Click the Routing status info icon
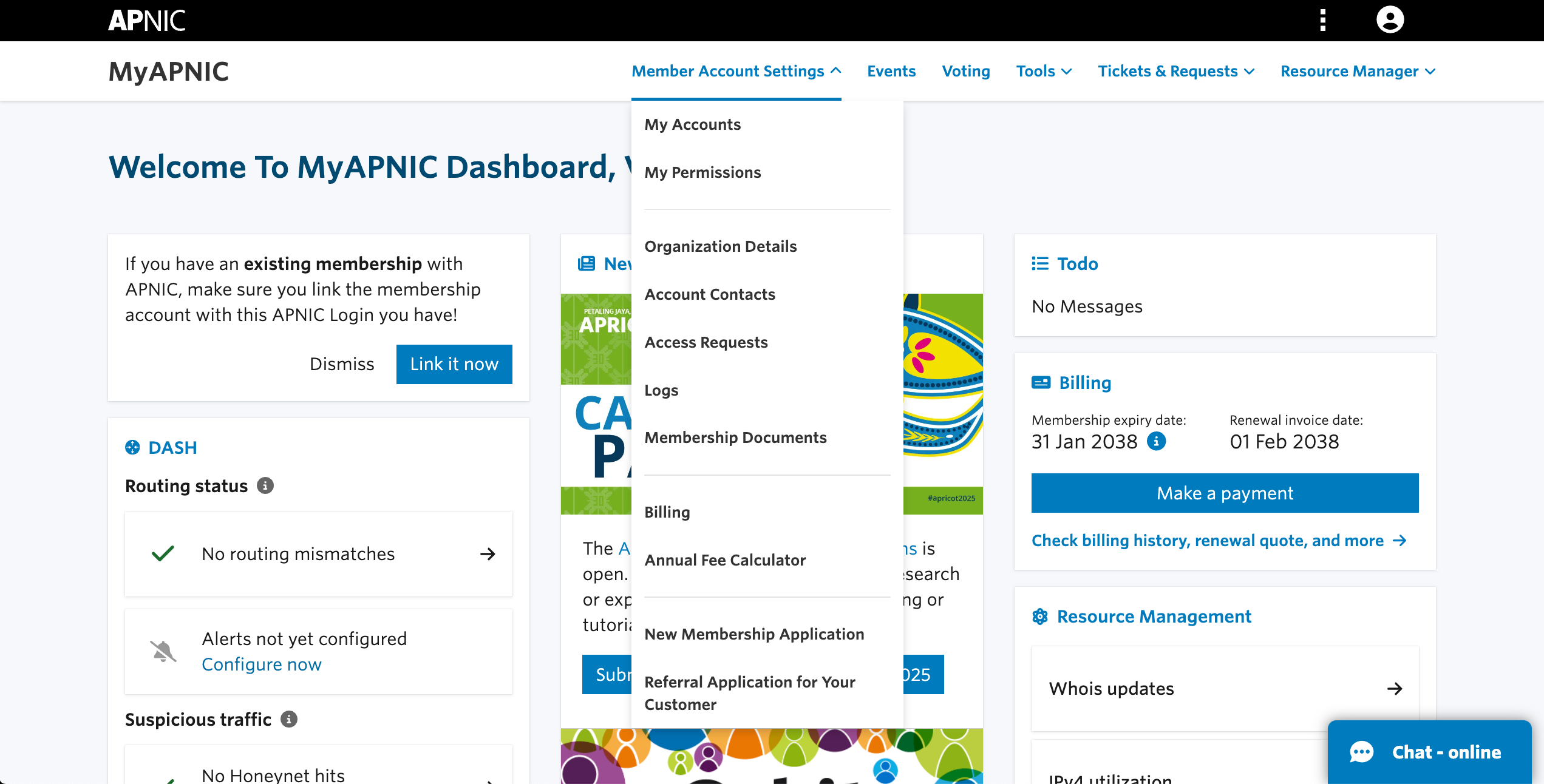The width and height of the screenshot is (1544, 784). (x=265, y=485)
